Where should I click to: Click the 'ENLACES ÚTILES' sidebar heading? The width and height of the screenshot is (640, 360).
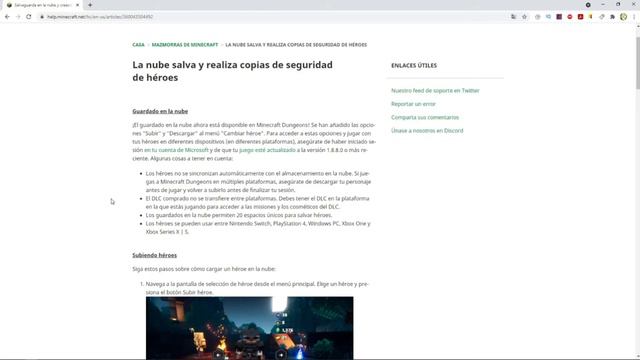[414, 65]
